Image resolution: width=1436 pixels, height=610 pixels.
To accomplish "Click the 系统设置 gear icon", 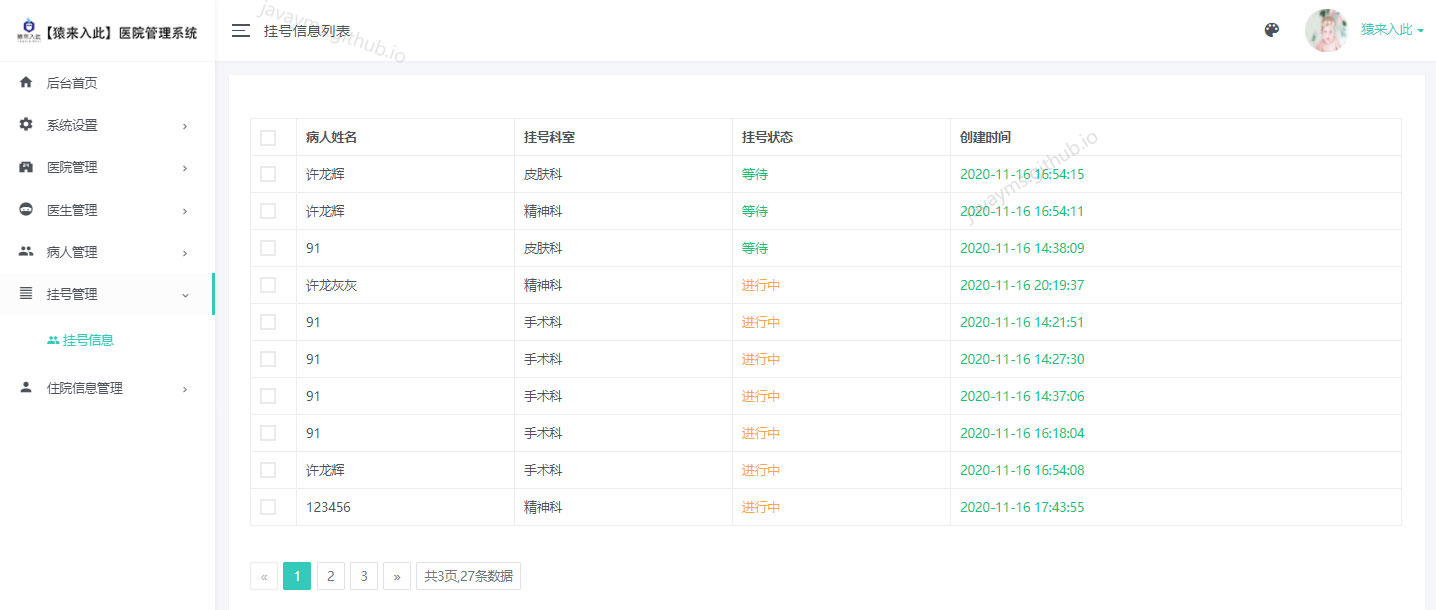I will [x=26, y=124].
